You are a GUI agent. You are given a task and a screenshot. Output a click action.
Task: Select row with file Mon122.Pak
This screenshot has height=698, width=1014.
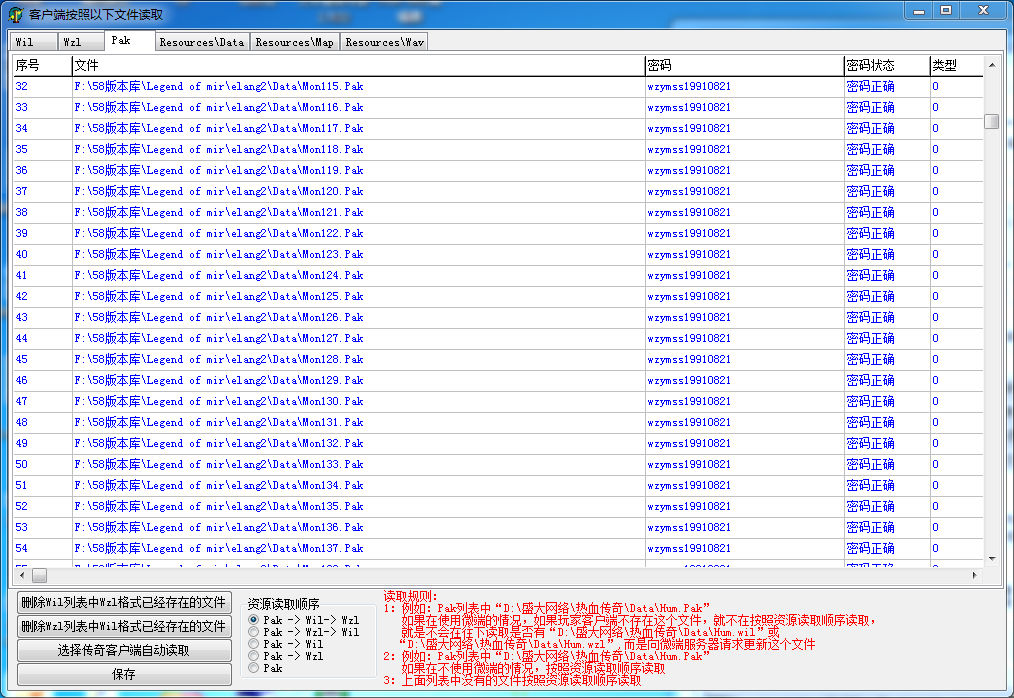pyautogui.click(x=498, y=234)
